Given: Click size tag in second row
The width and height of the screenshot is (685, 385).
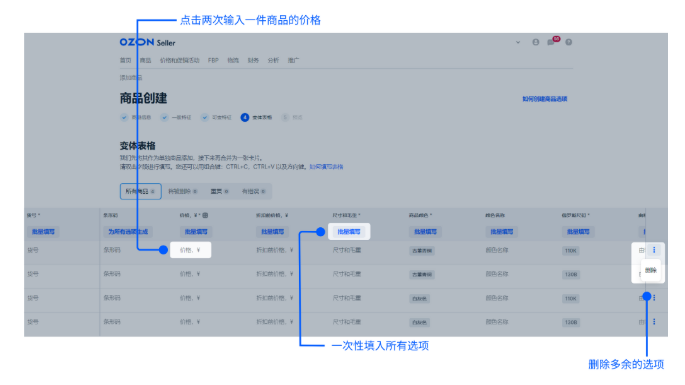Looking at the screenshot, I should point(571,275).
